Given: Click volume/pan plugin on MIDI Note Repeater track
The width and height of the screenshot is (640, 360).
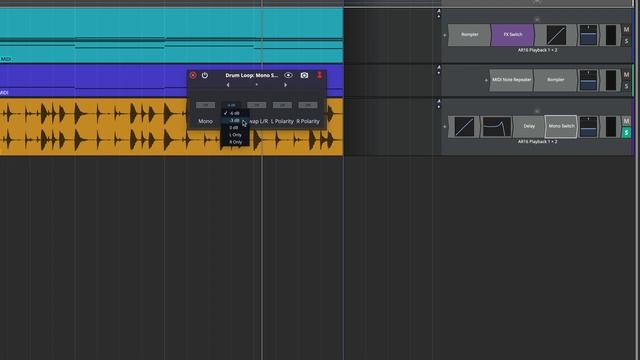Looking at the screenshot, I should point(588,80).
